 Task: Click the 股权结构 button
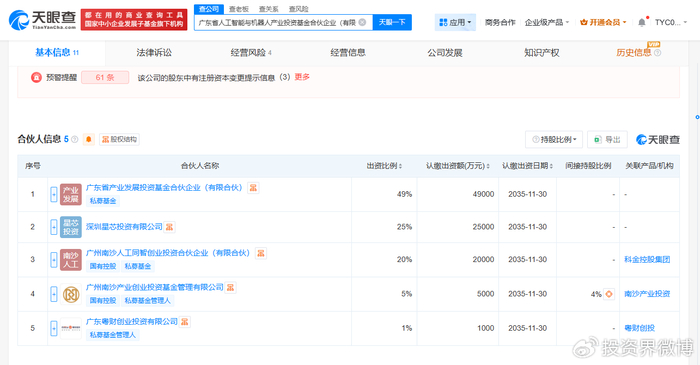(119, 140)
